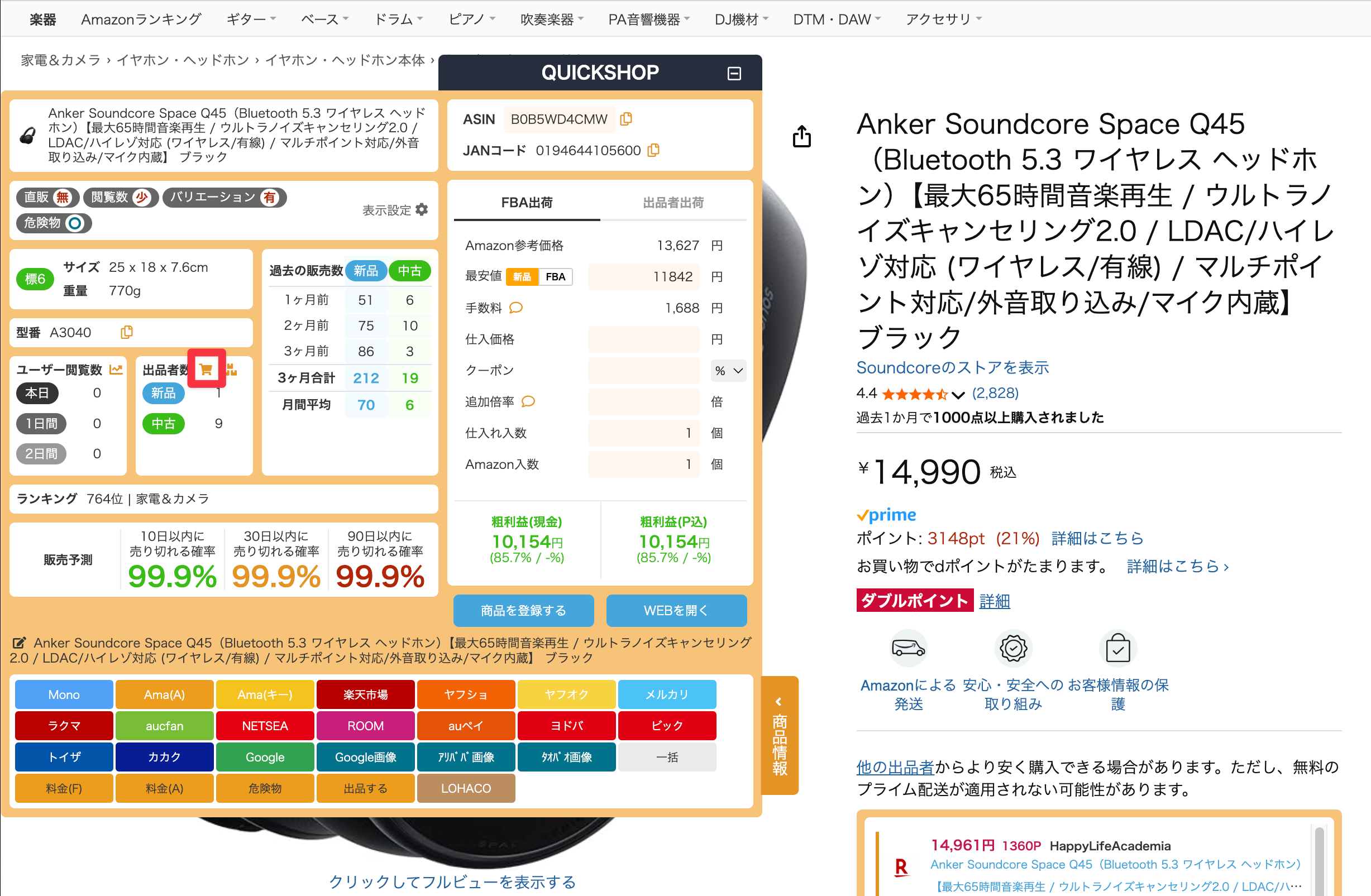
Task: Expand the DJ機材 menu
Action: 742,20
